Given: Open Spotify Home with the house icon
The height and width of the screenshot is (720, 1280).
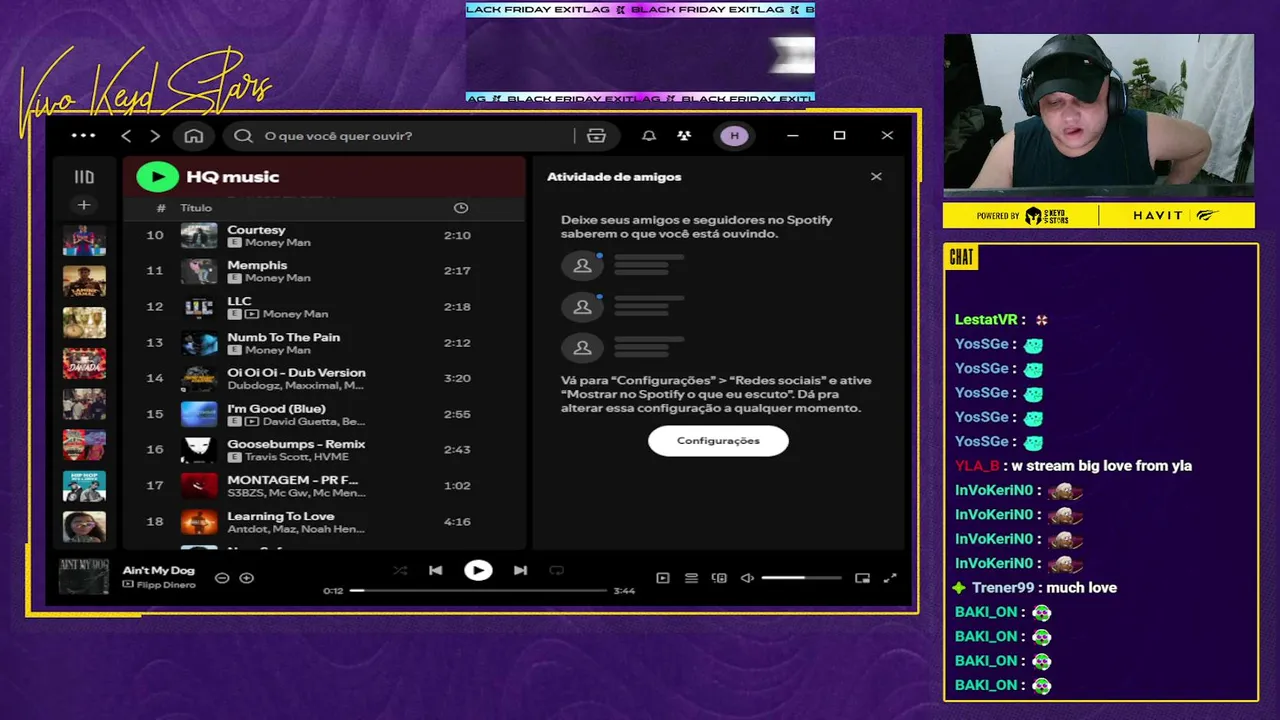Looking at the screenshot, I should pos(194,136).
